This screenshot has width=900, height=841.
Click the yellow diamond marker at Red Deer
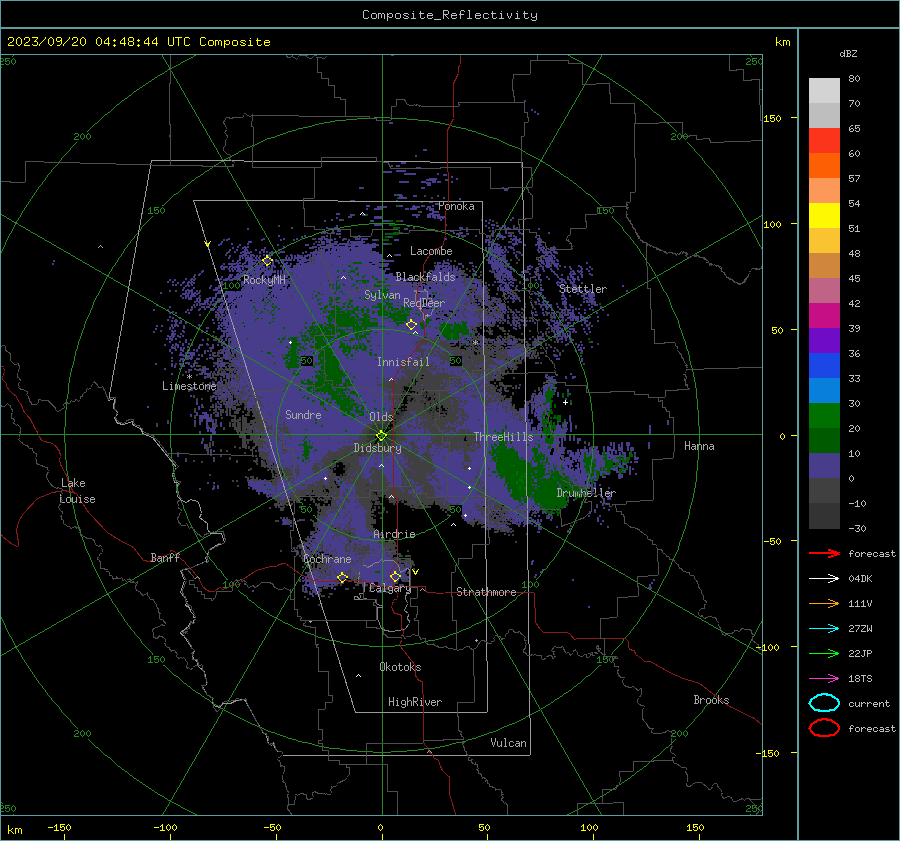point(412,325)
